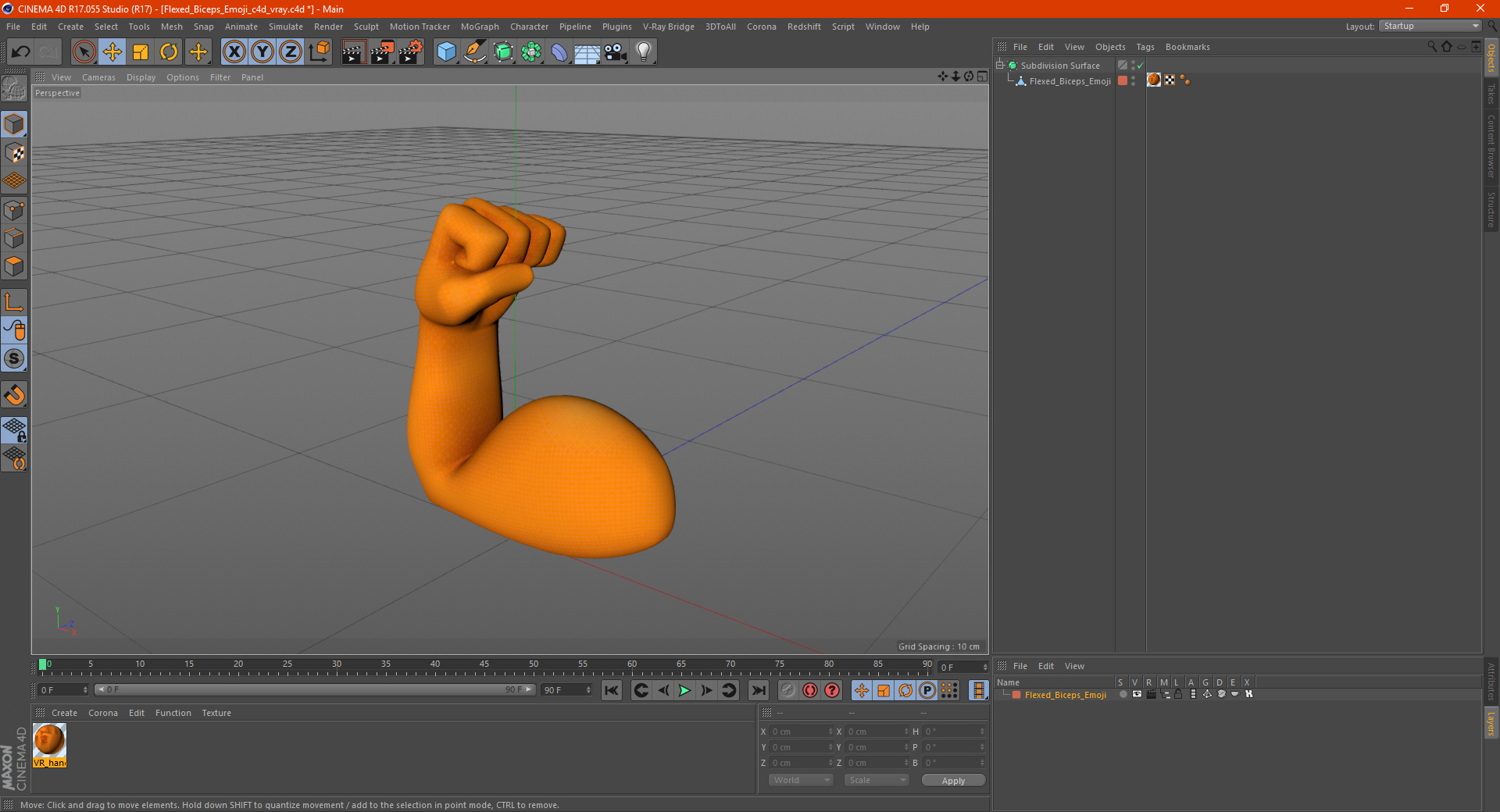
Task: Click the timeline range slider bar
Action: pos(315,689)
